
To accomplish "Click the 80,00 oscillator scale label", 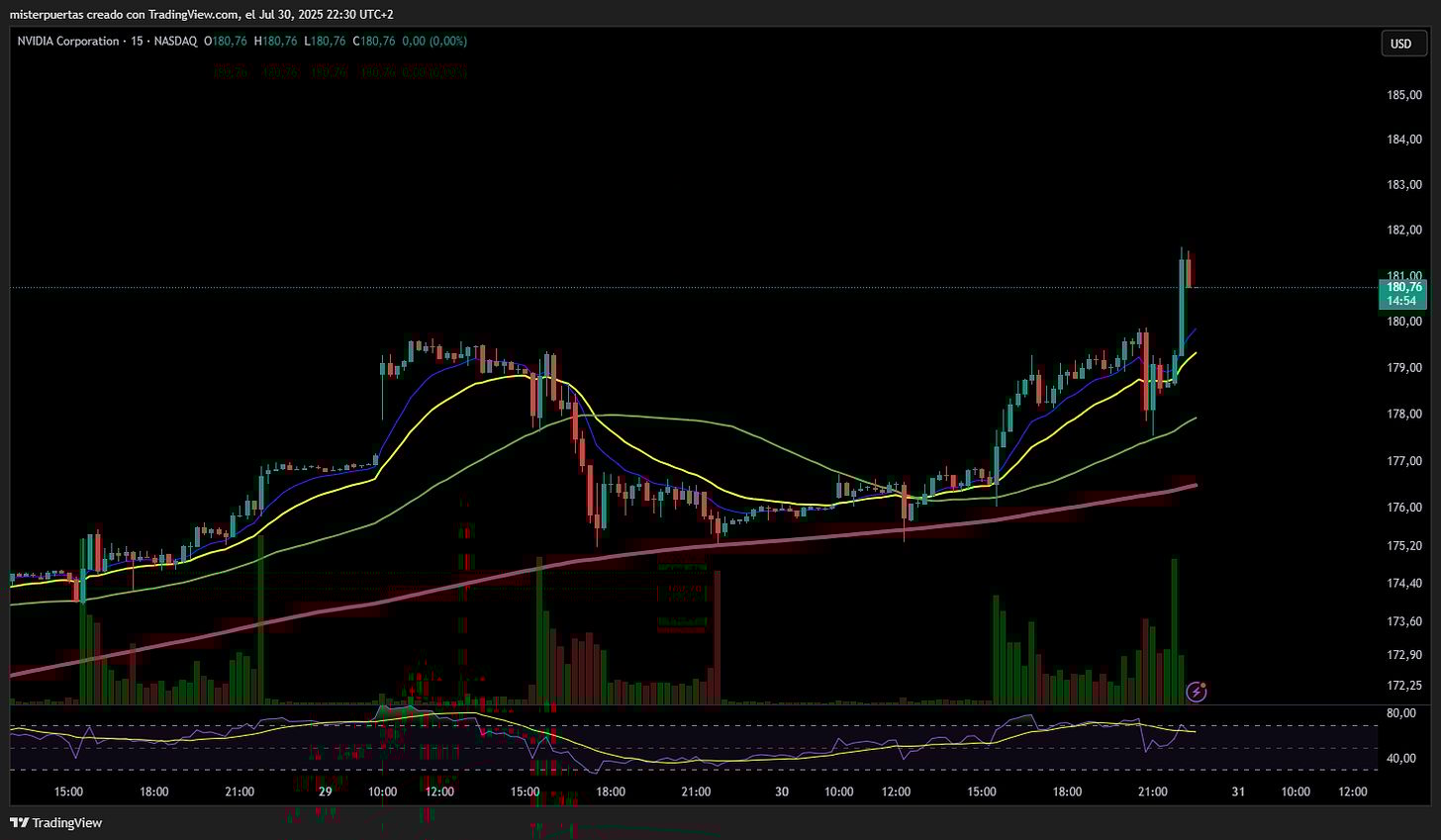I will [1401, 713].
